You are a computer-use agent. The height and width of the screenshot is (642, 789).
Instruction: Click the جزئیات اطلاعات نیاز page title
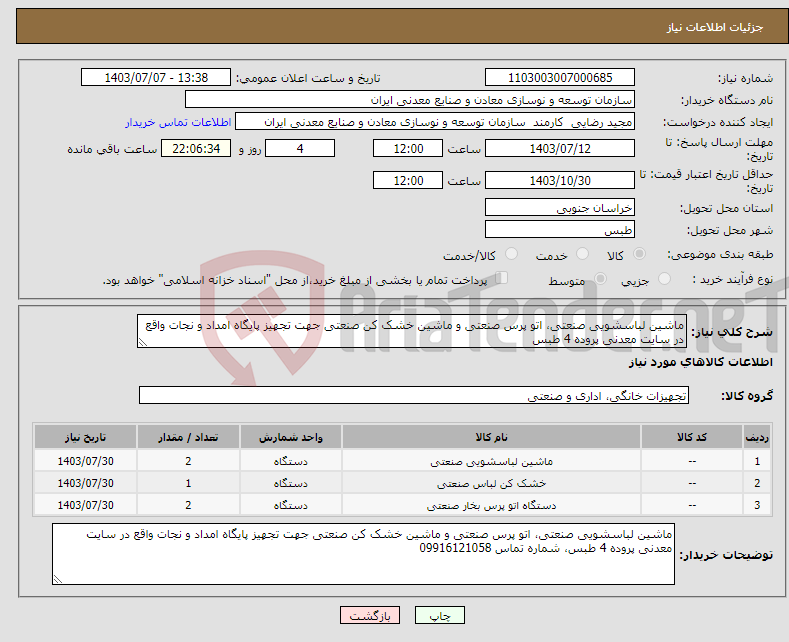tap(715, 27)
